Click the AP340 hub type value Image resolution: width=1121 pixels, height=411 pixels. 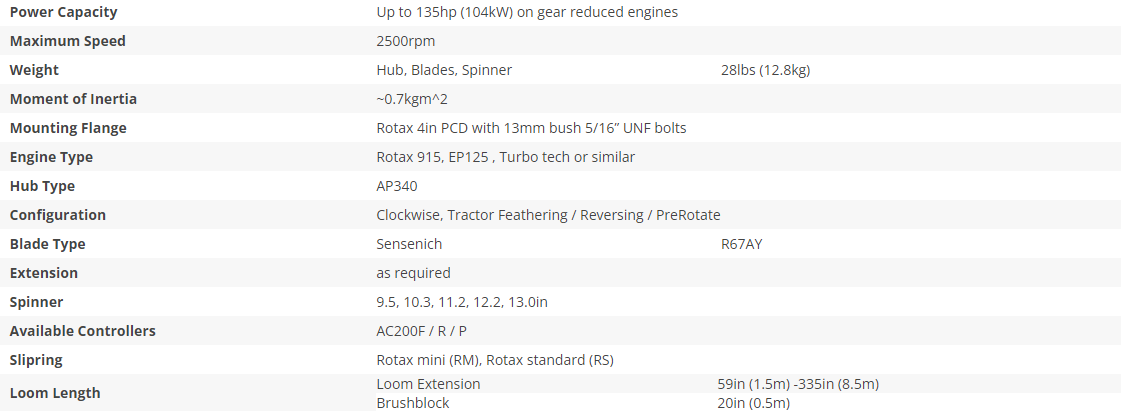click(397, 186)
